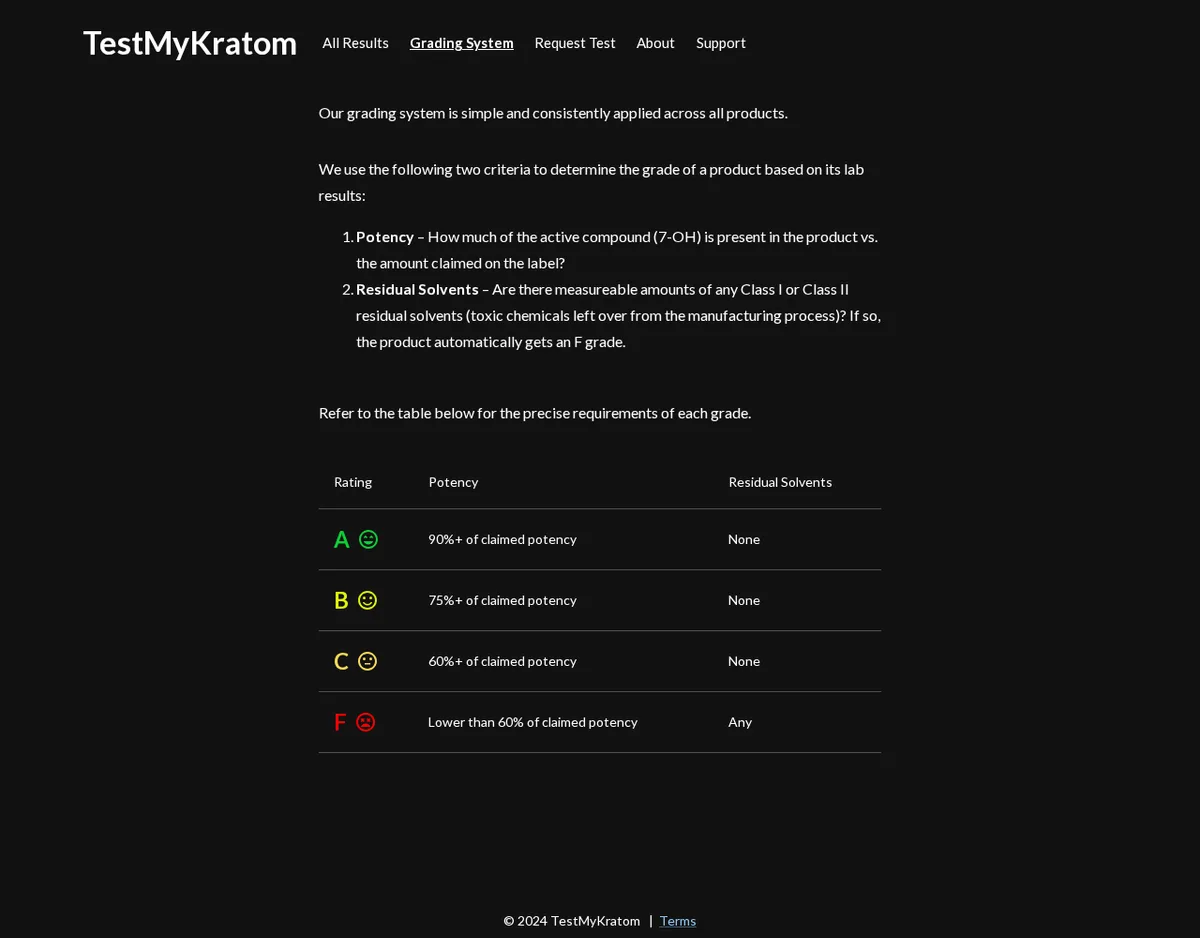1200x938 pixels.
Task: Click the "None" cell in grade B row
Action: (744, 600)
